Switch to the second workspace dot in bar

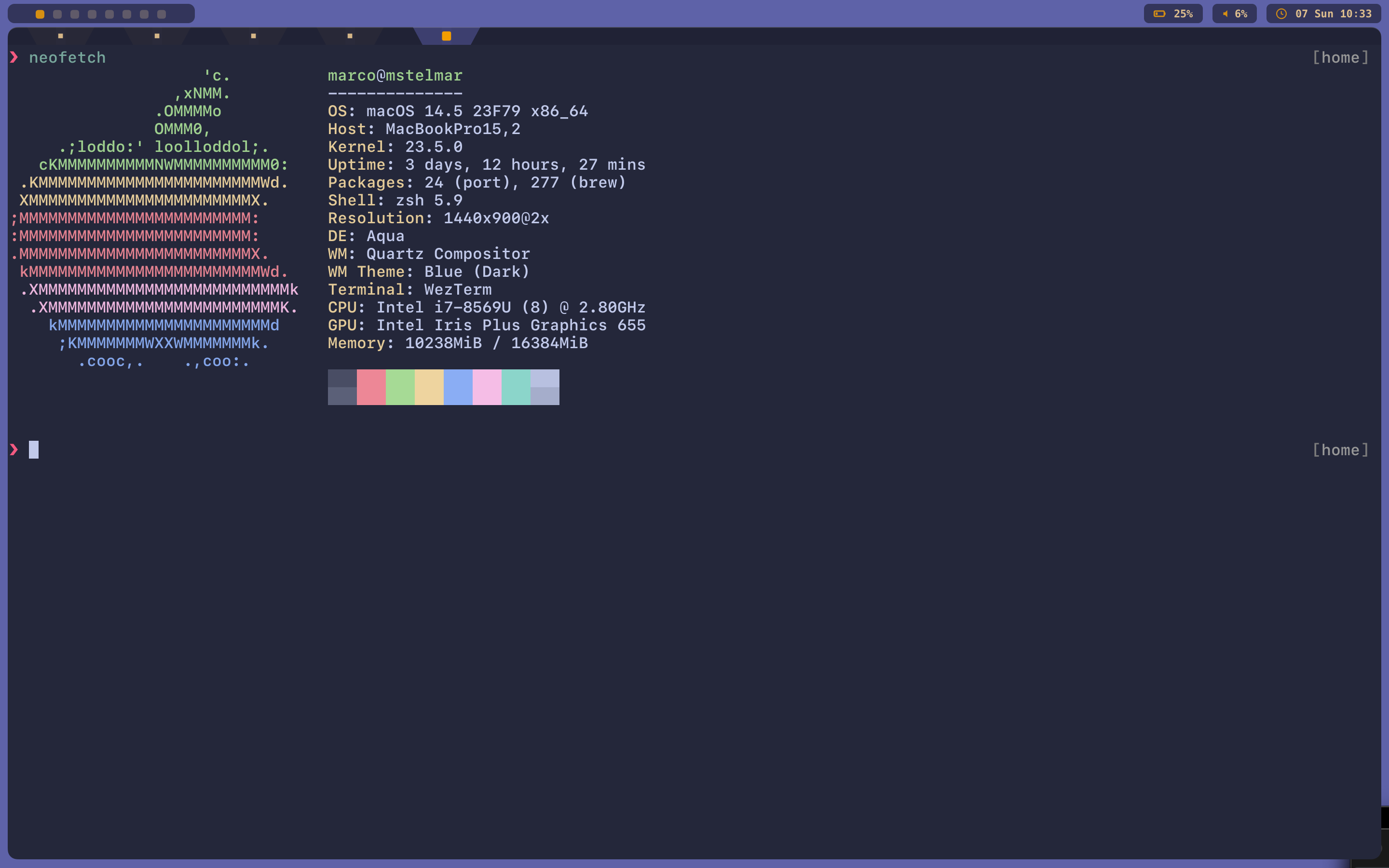[x=57, y=14]
